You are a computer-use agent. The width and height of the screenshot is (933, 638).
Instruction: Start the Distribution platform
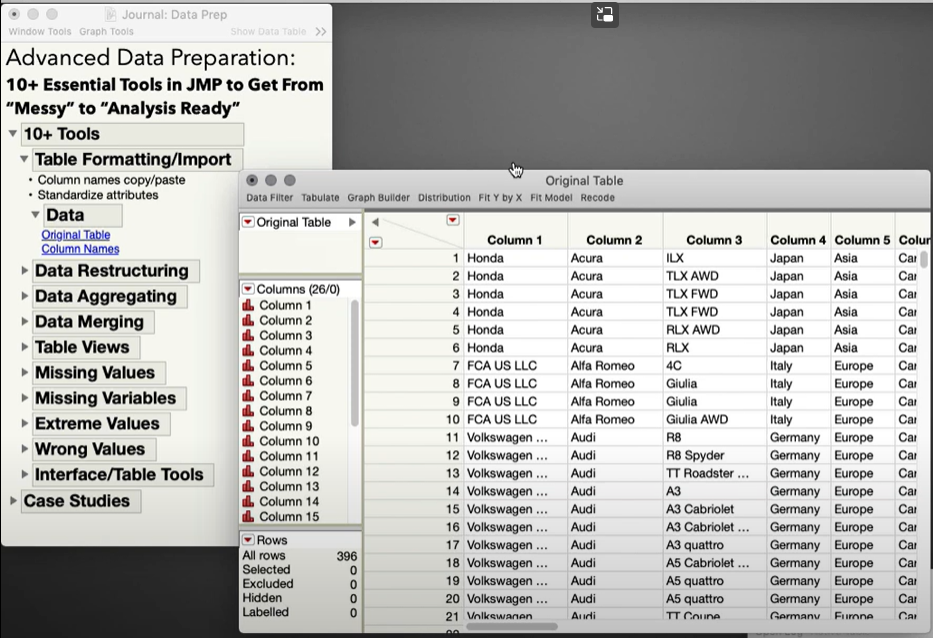444,198
